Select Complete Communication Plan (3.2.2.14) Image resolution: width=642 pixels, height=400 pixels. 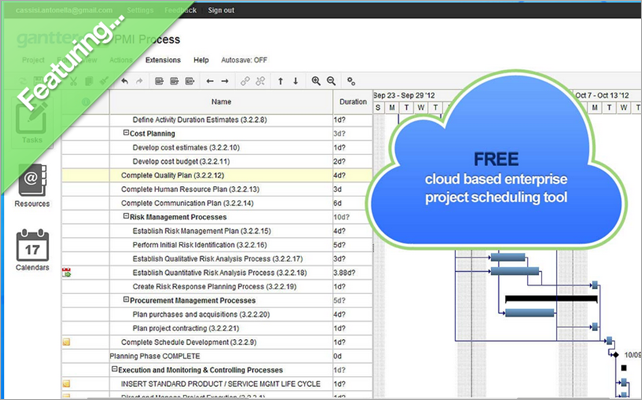point(188,203)
